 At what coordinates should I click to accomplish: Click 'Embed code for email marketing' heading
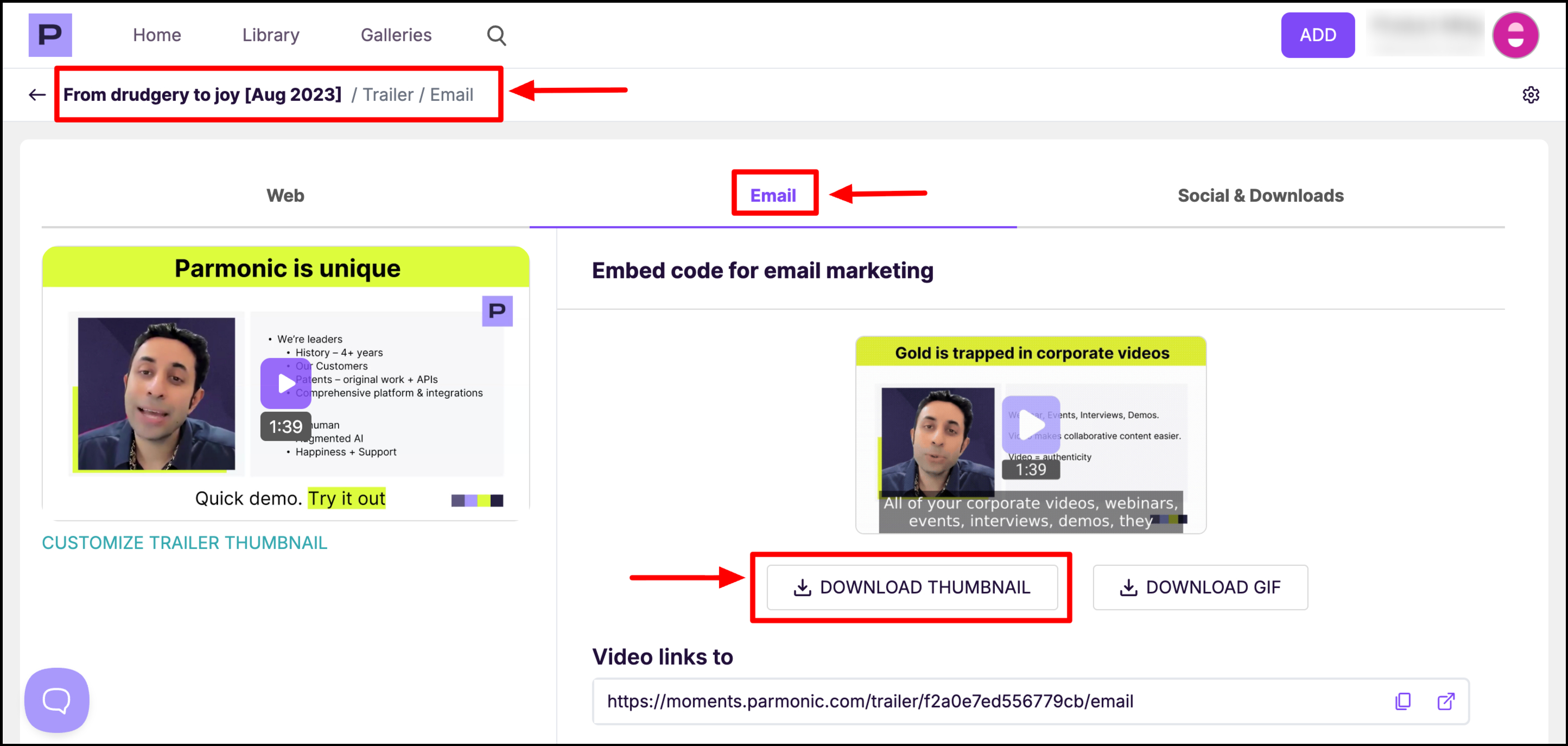click(x=762, y=270)
